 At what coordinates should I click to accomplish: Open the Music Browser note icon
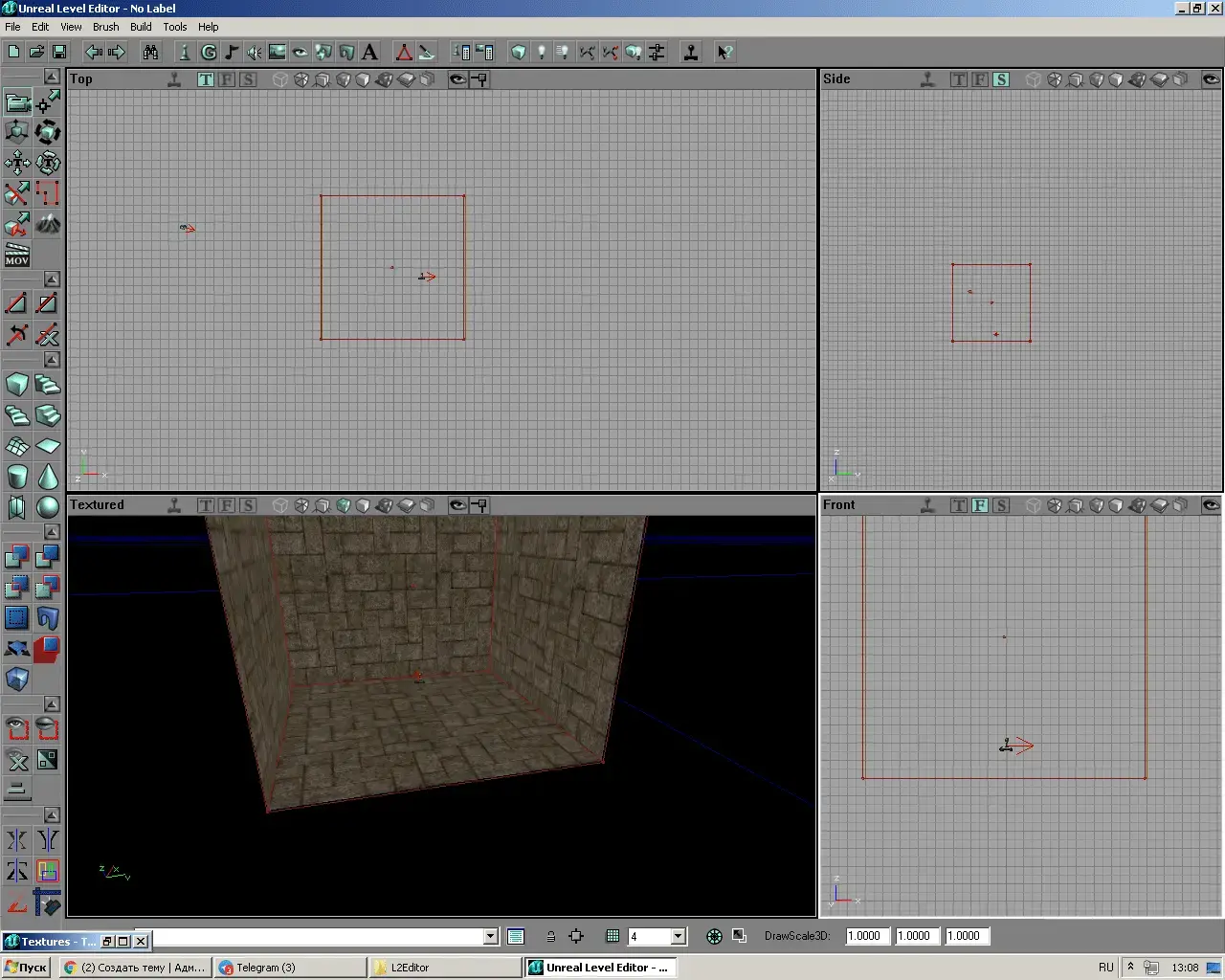[x=231, y=52]
